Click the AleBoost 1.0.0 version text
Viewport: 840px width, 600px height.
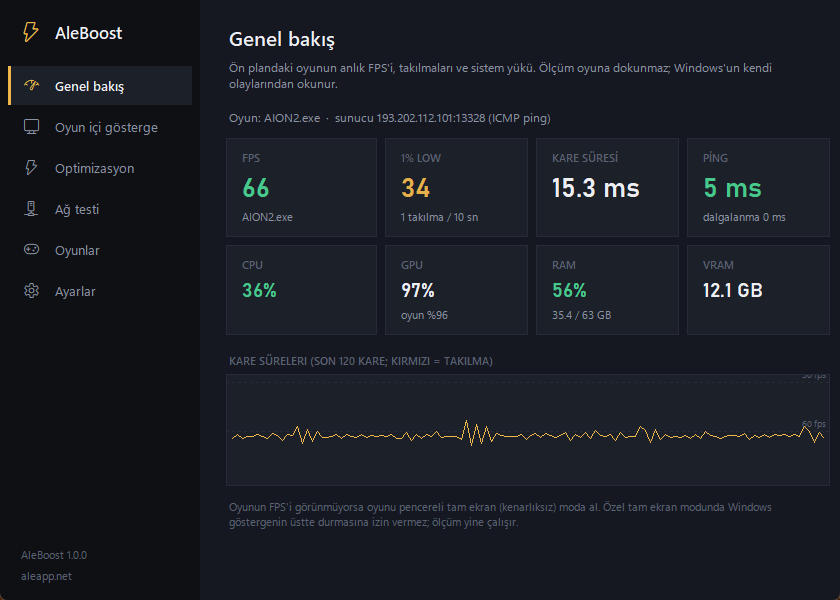(54, 555)
